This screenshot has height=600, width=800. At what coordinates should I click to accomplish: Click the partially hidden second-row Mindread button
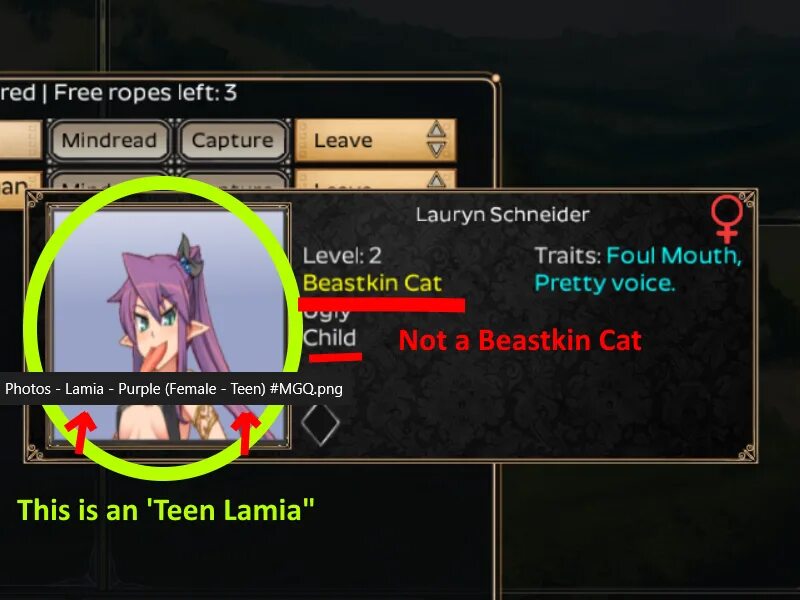(109, 182)
